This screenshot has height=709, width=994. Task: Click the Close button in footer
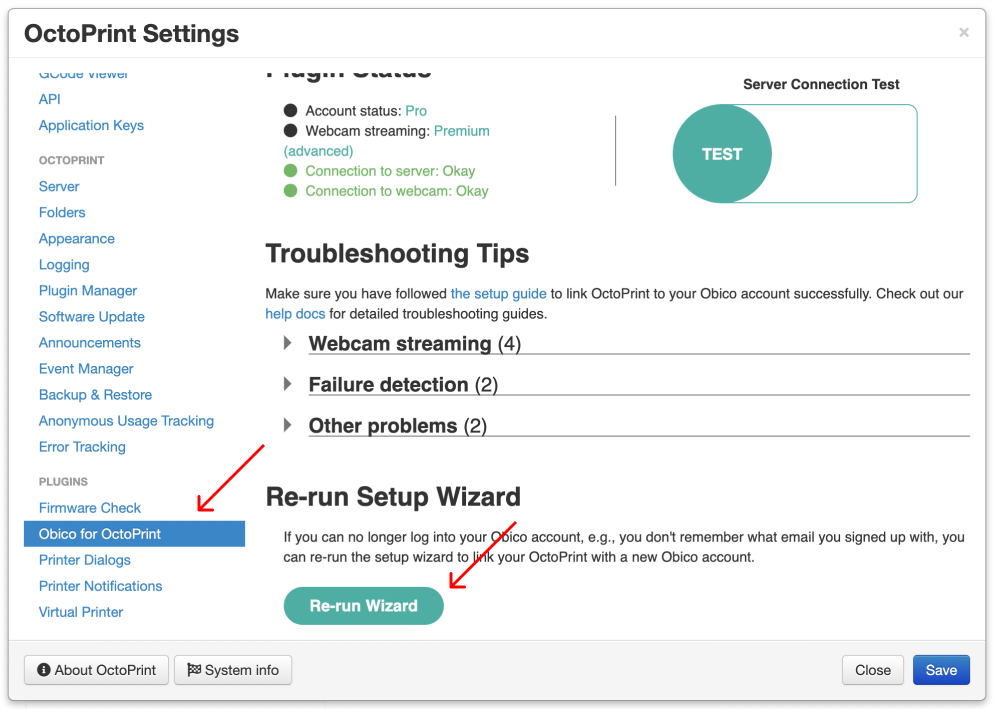872,670
